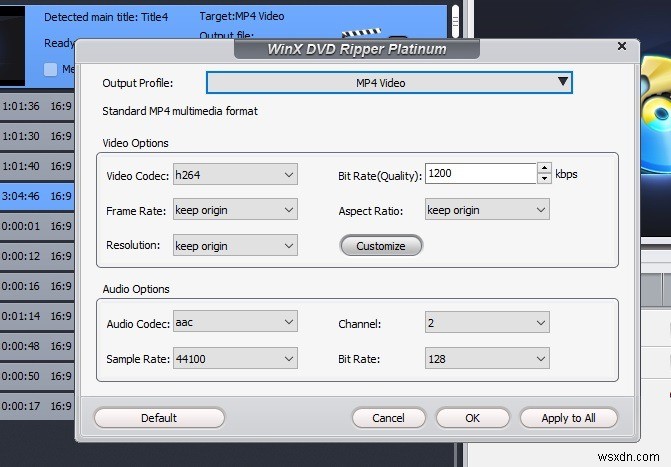
Task: Click Detected main title: Title4 text
Action: (106, 17)
